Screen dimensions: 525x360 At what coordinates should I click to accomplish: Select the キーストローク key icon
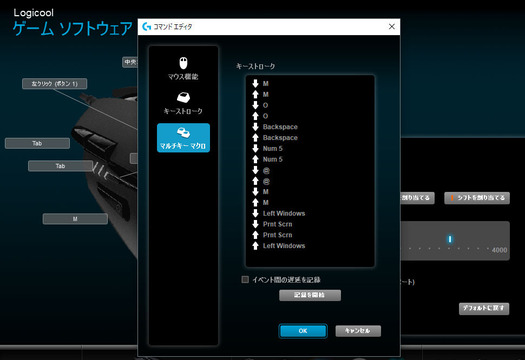tap(183, 97)
